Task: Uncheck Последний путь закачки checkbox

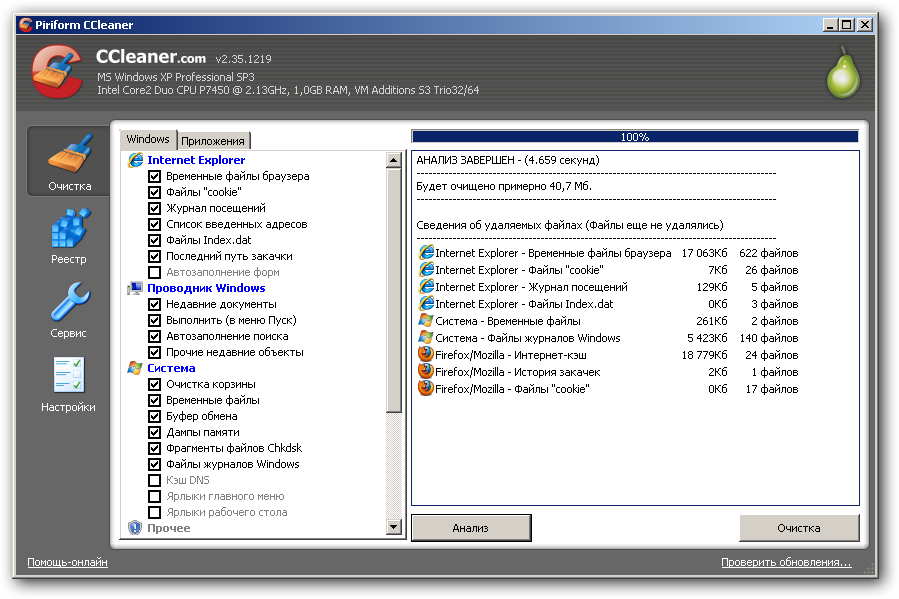Action: click(x=154, y=256)
